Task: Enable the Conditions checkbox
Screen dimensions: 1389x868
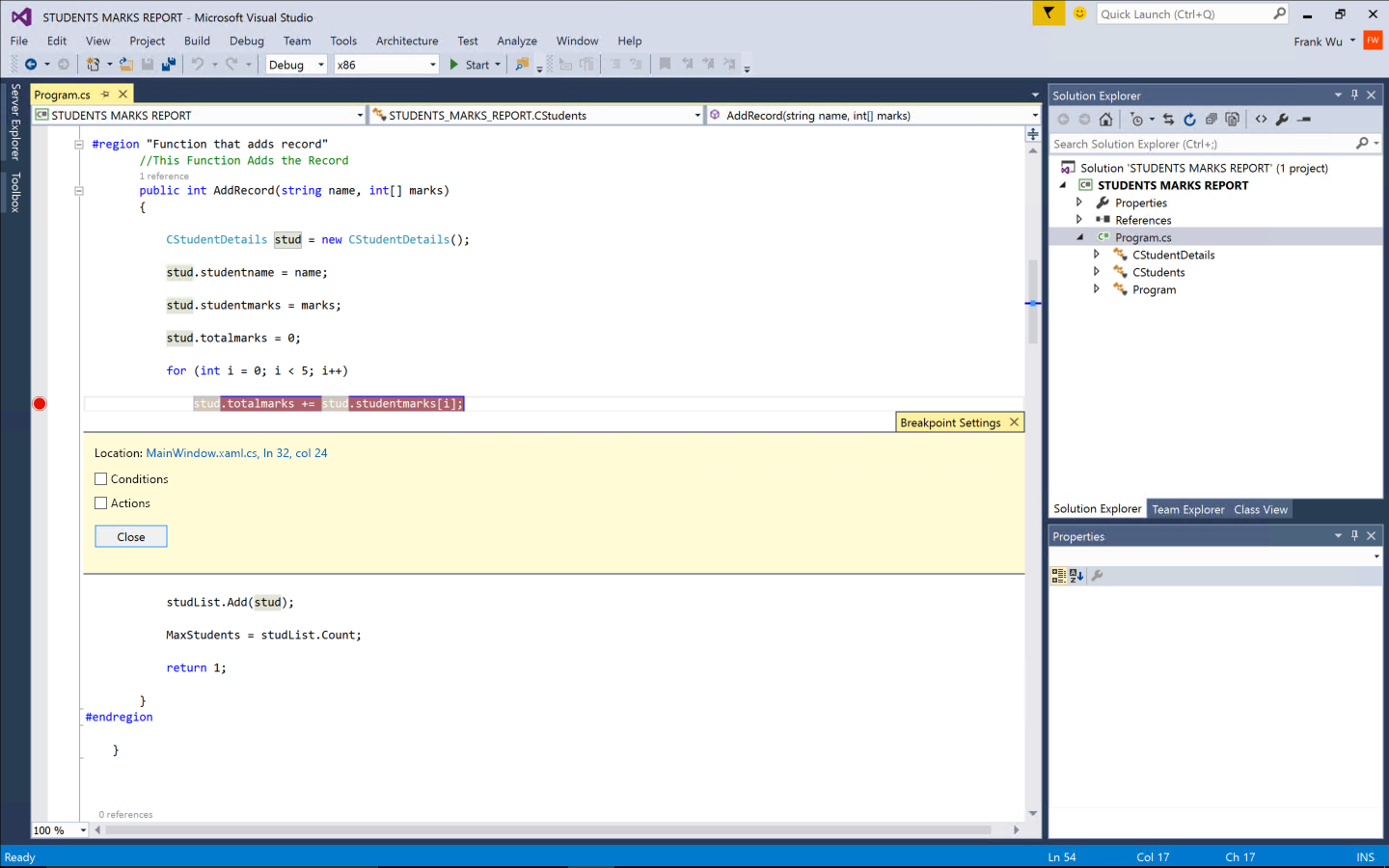Action: click(x=101, y=479)
